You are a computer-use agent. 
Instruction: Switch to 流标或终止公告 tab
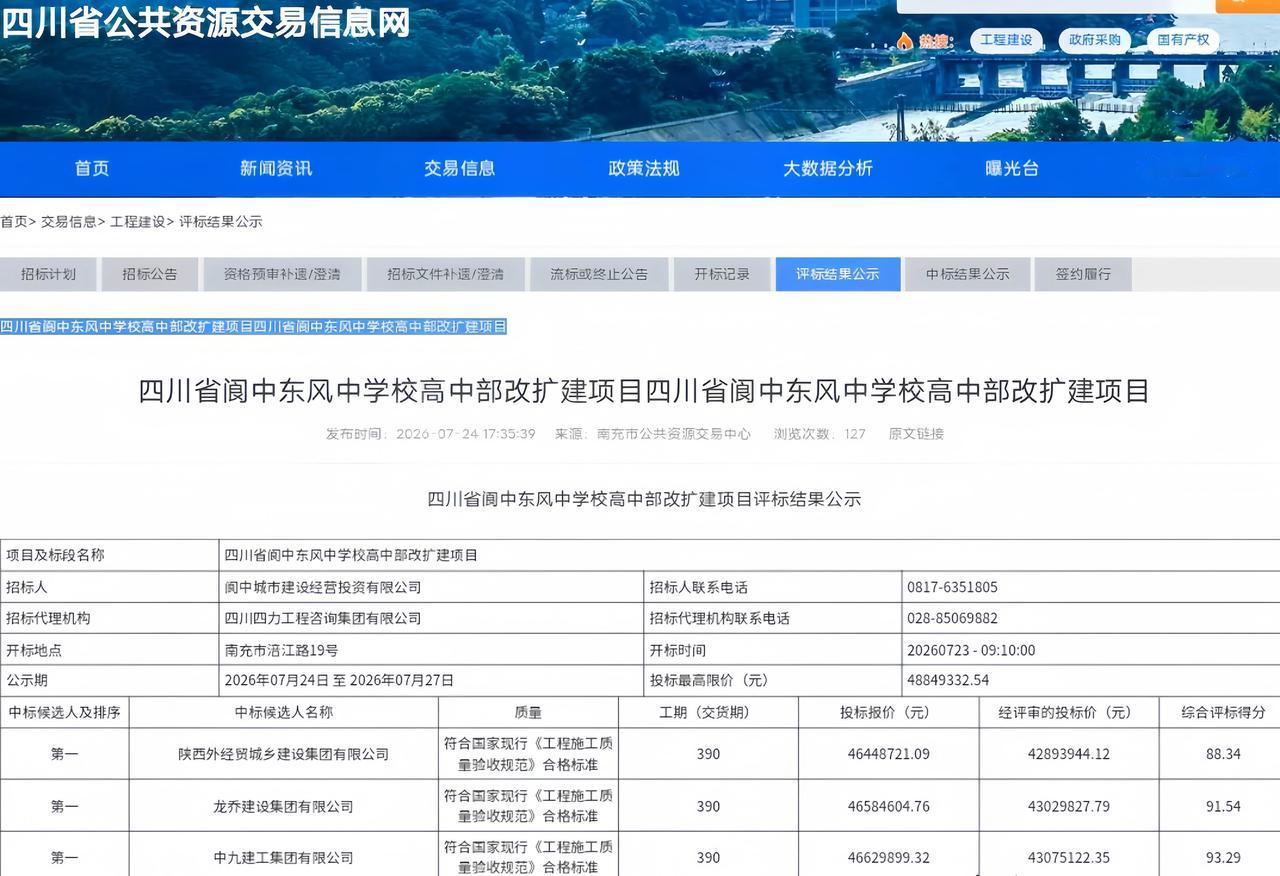(599, 274)
